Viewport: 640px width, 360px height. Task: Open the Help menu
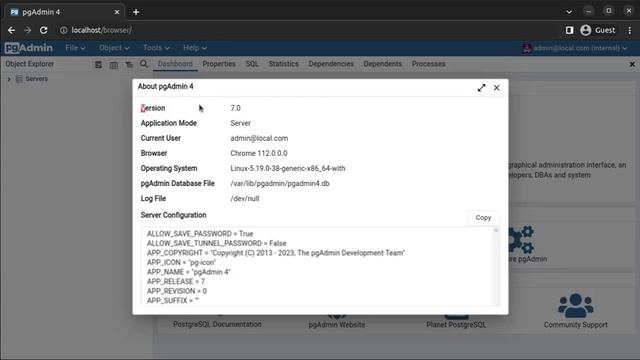point(194,48)
